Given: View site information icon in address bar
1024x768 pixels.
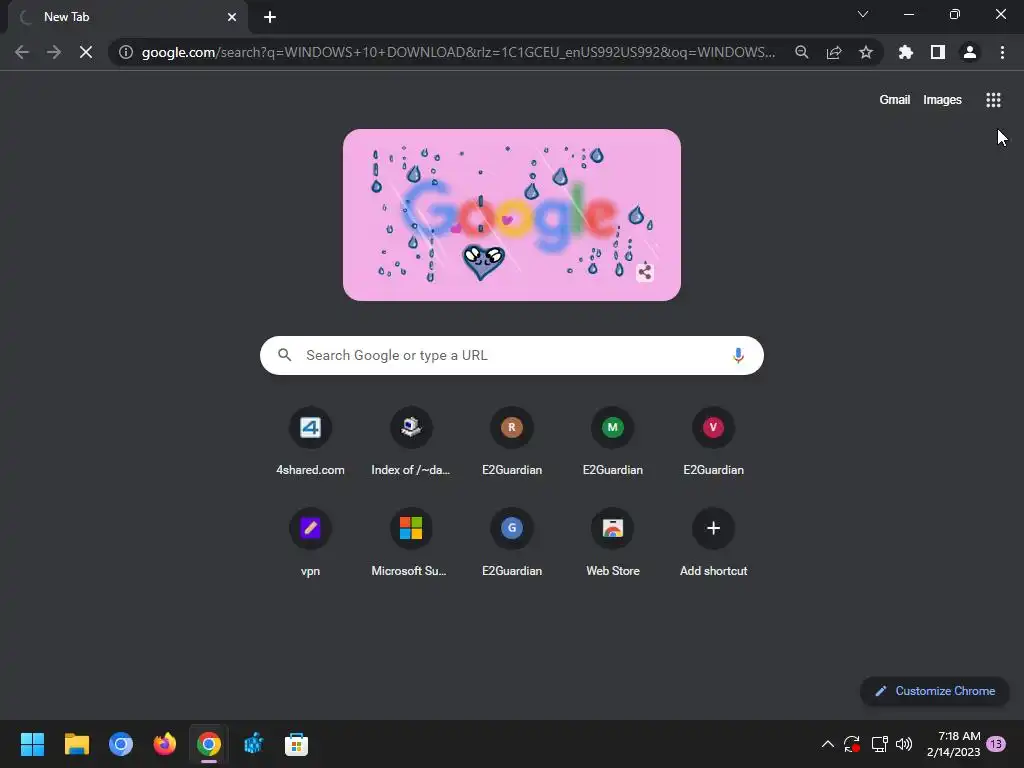Looking at the screenshot, I should 126,52.
